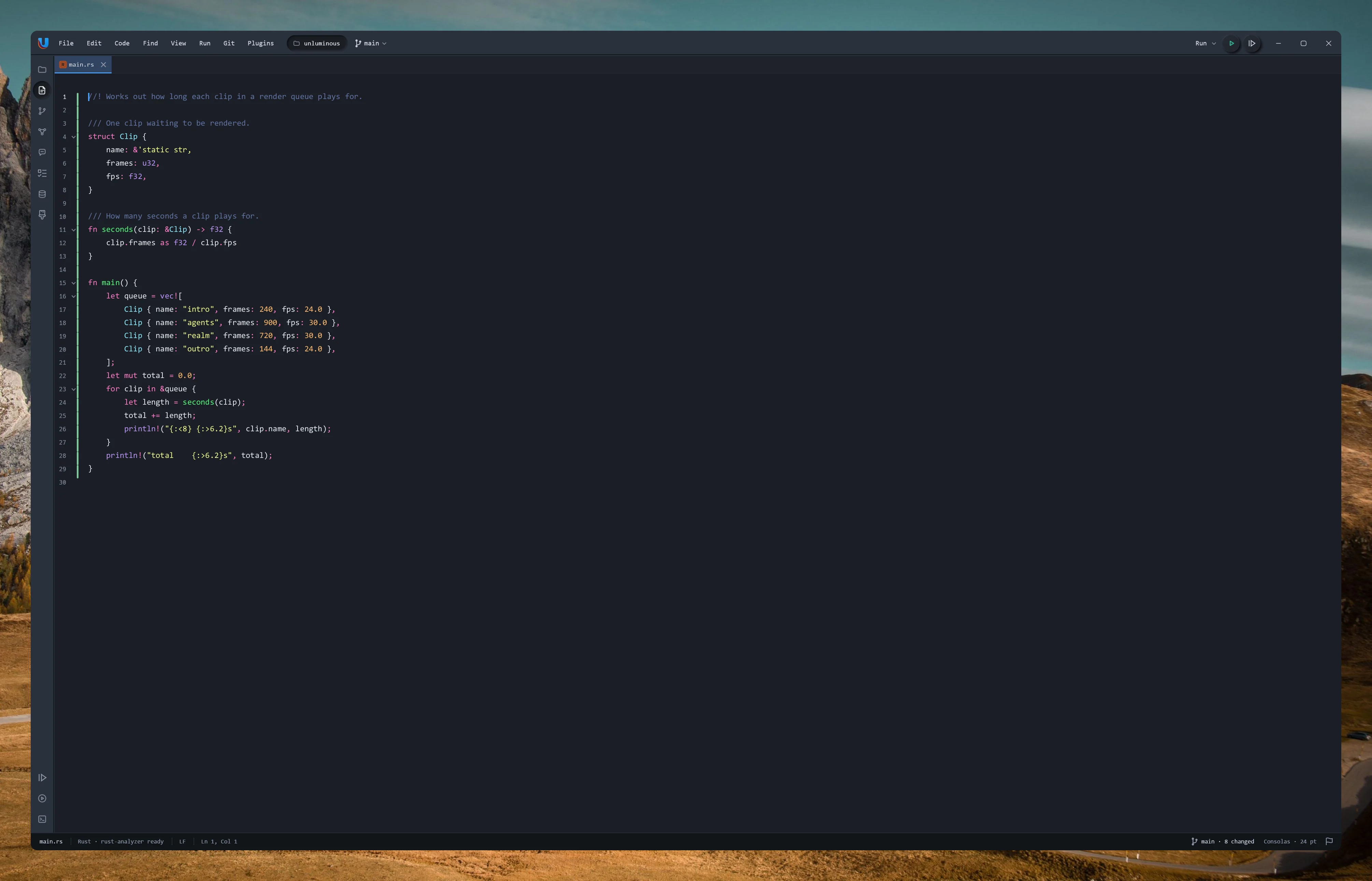Collapse the fn seconds fold at line 11
Viewport: 1372px width, 881px height.
[x=73, y=230]
